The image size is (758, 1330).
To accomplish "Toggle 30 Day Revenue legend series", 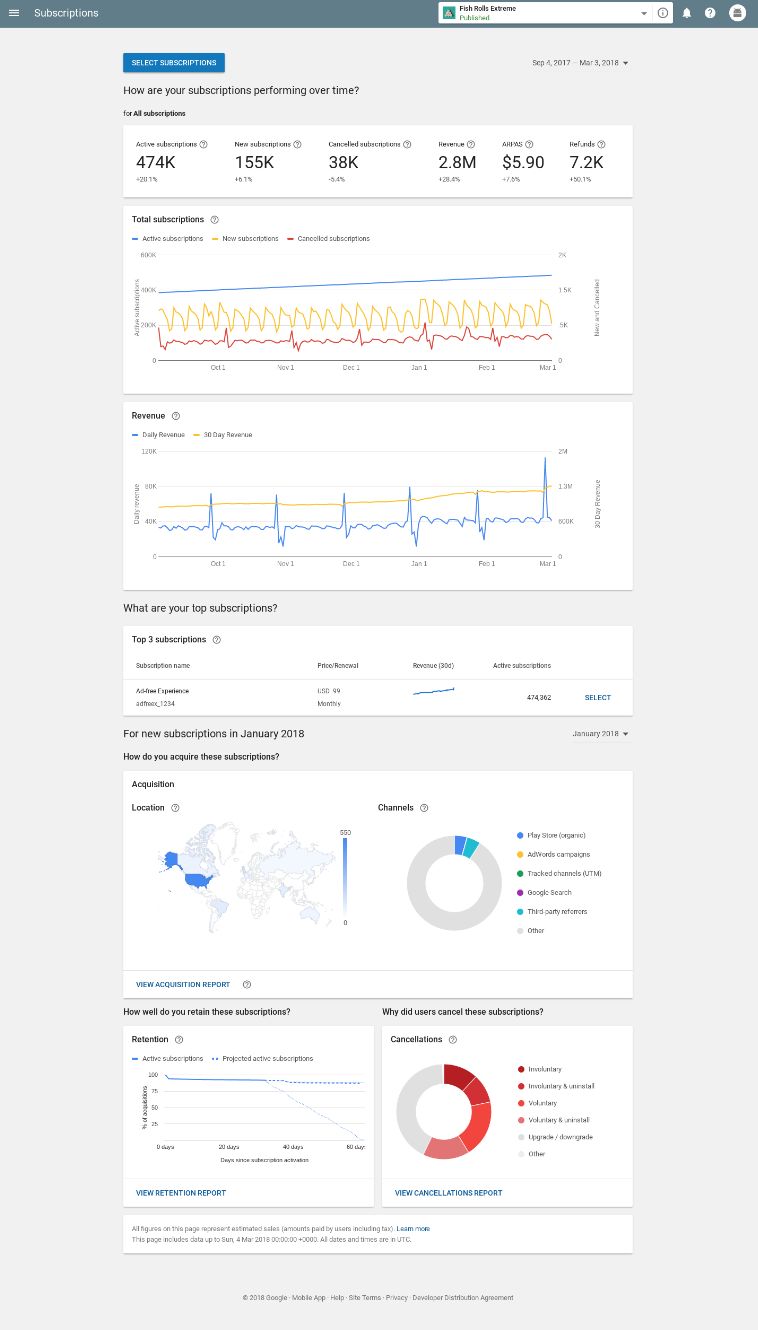I will click(224, 435).
